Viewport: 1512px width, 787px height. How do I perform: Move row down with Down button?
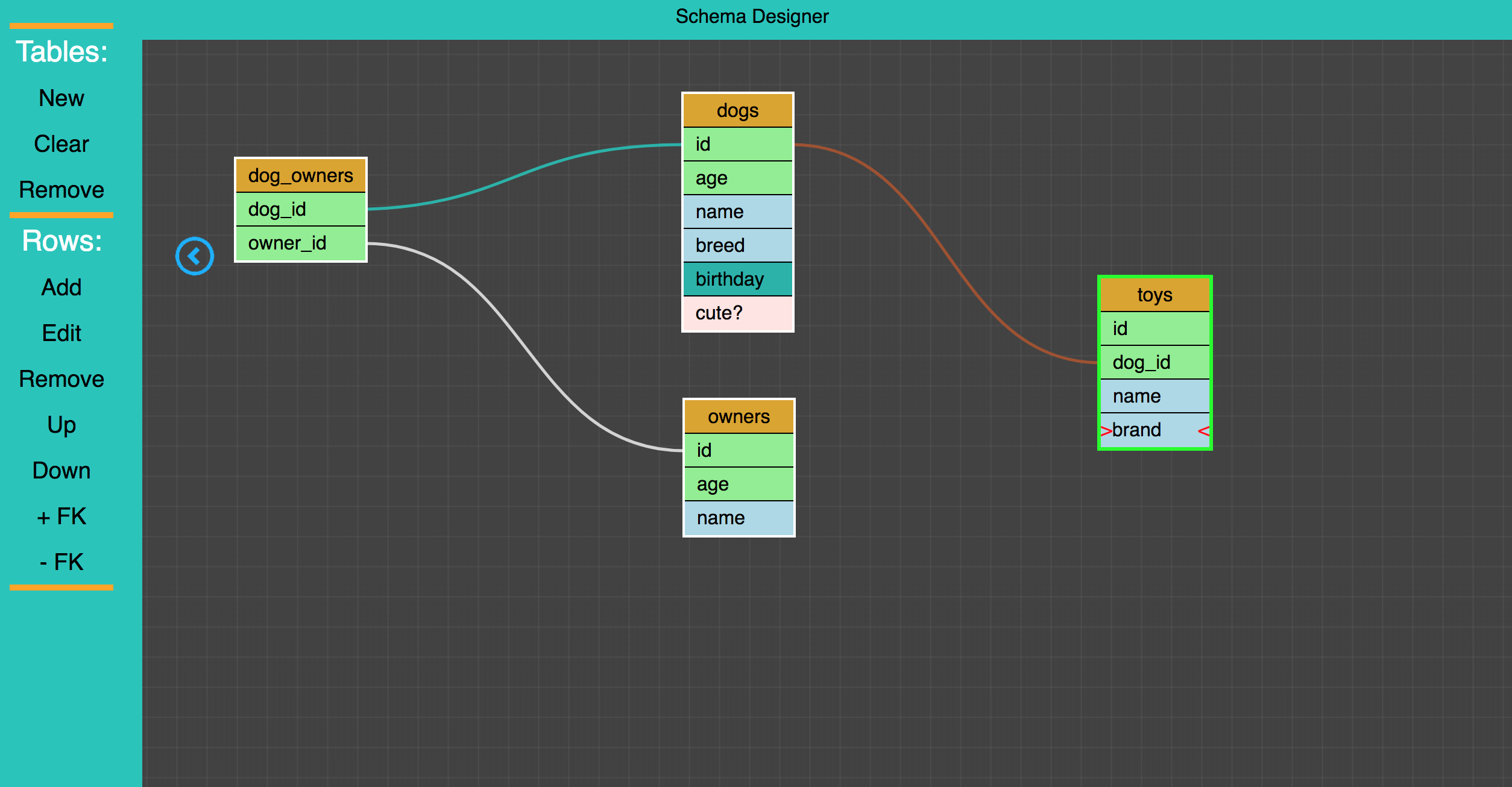tap(61, 471)
